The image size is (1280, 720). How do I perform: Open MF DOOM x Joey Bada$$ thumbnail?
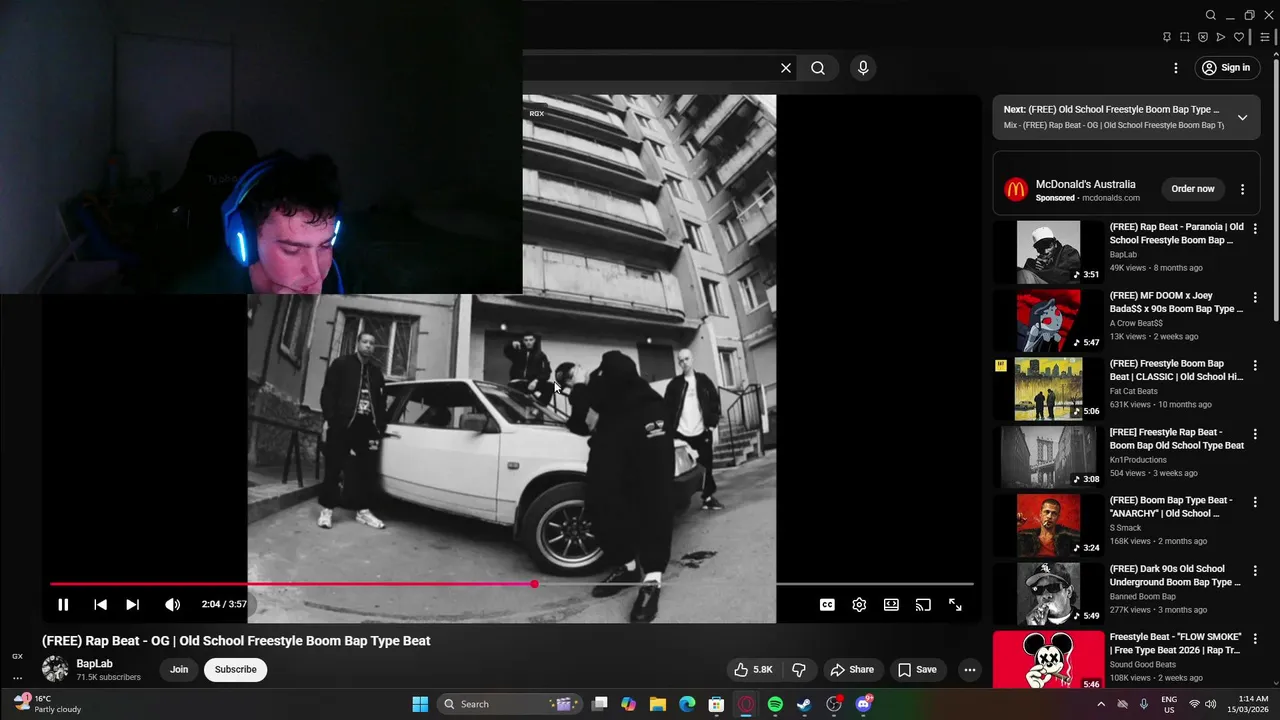[x=1049, y=320]
